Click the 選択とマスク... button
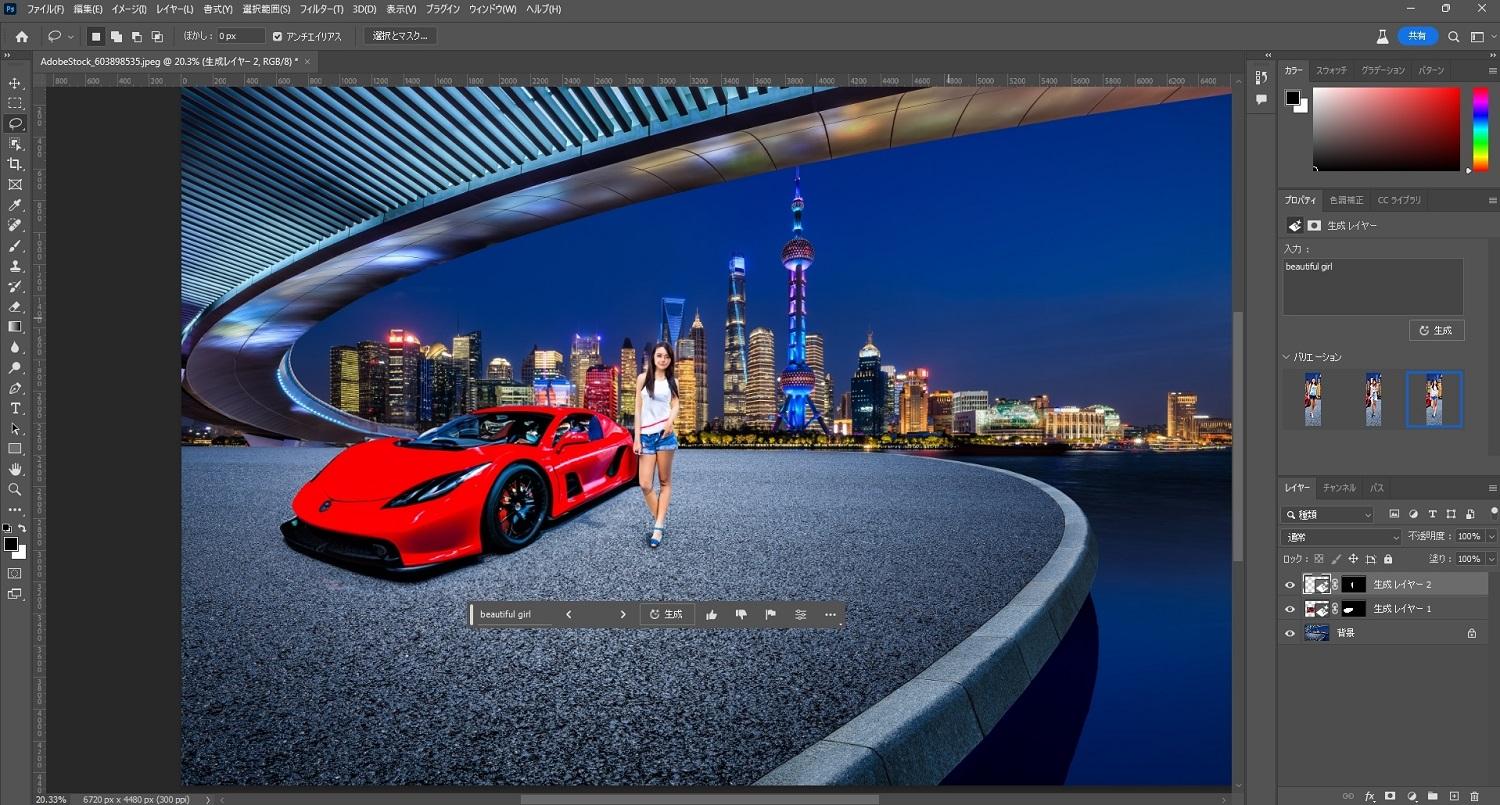 400,36
